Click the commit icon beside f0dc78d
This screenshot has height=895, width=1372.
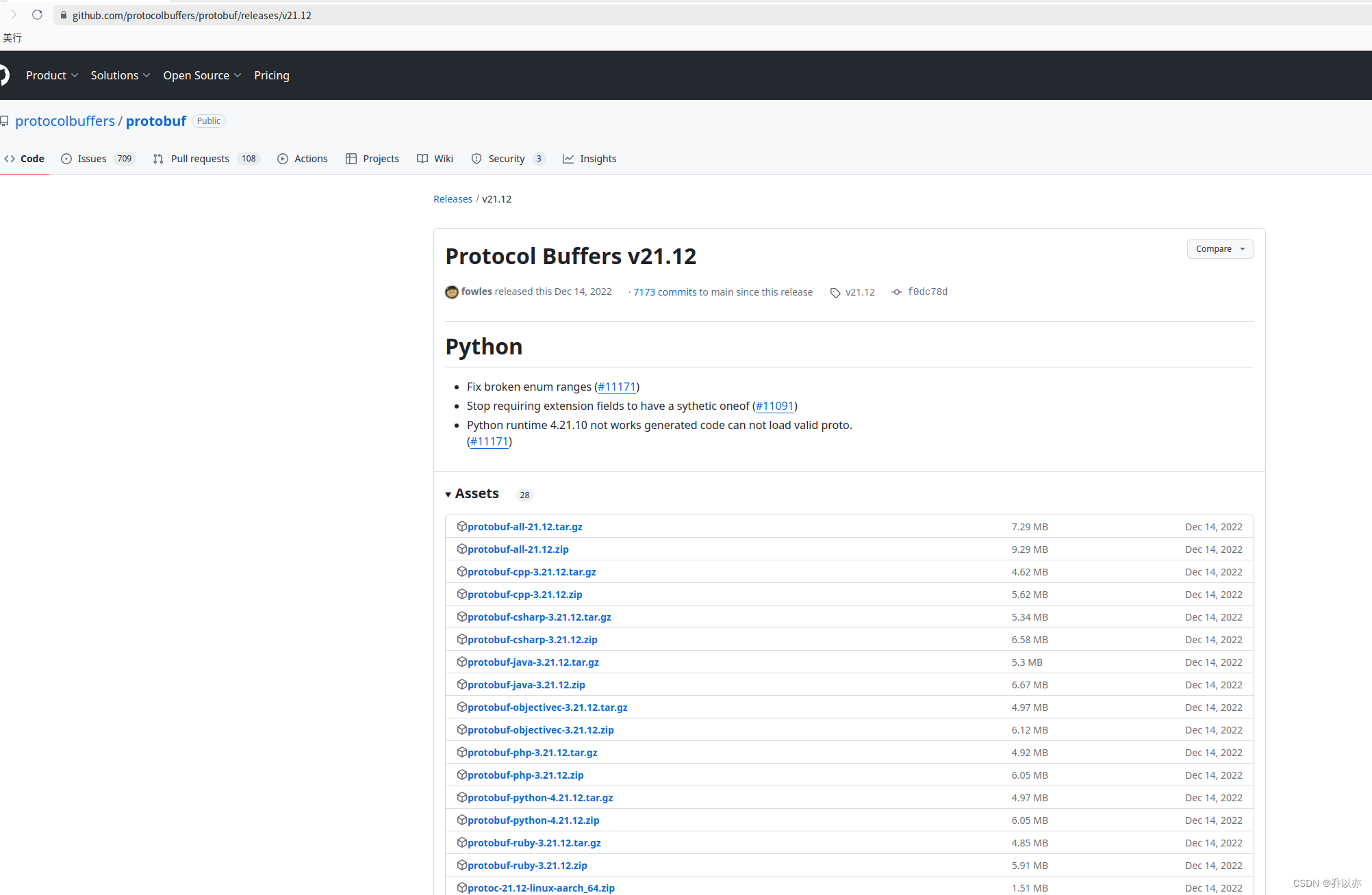(x=897, y=292)
